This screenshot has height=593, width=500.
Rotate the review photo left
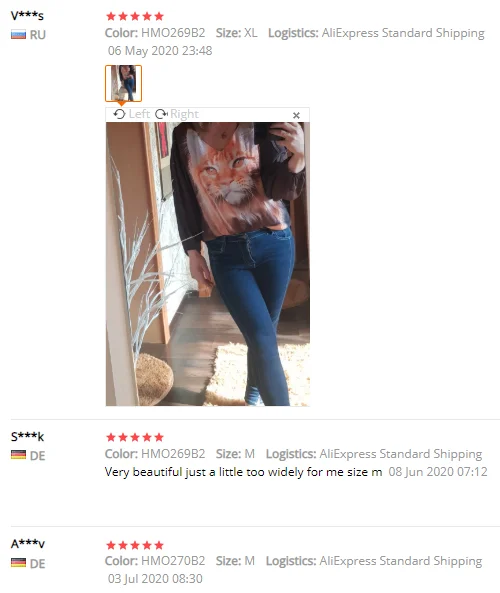coord(131,114)
